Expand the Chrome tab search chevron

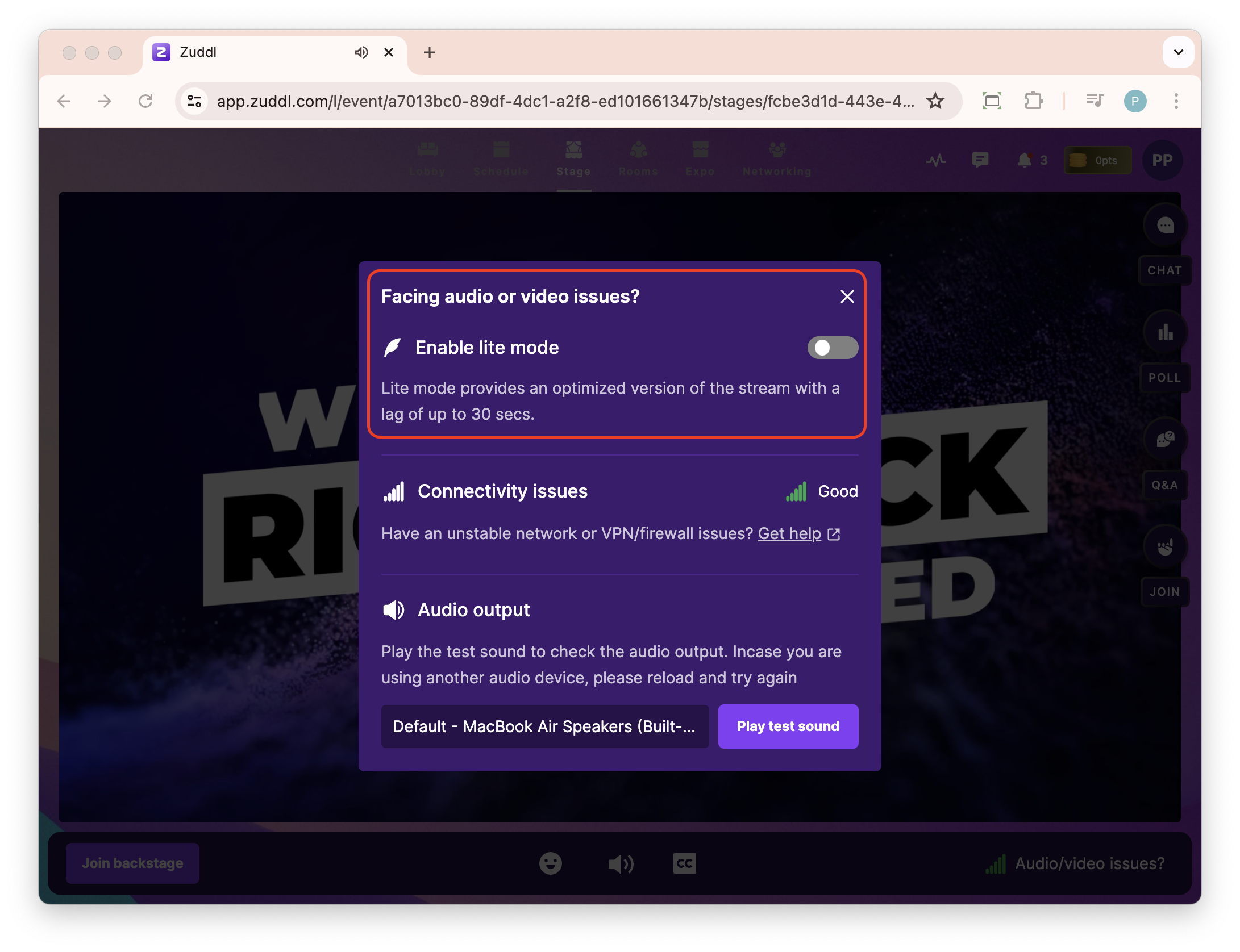1178,52
